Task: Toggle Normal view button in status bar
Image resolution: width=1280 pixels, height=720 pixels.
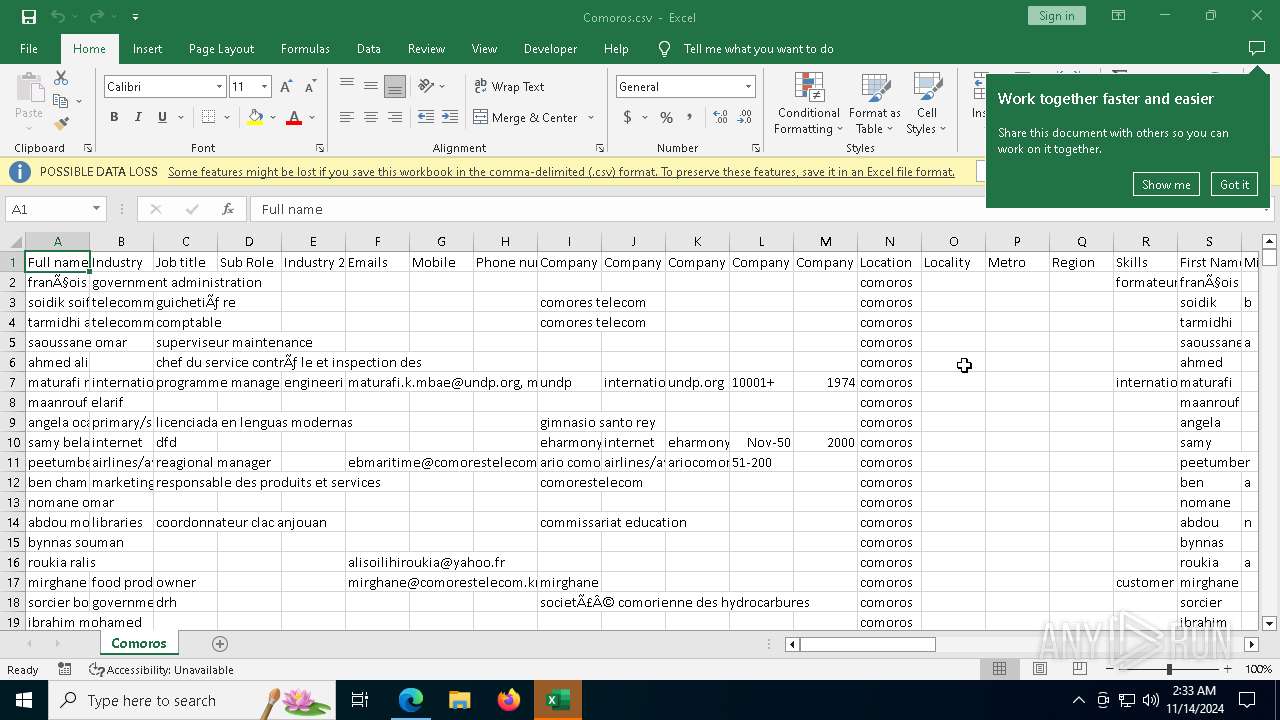Action: pos(999,669)
